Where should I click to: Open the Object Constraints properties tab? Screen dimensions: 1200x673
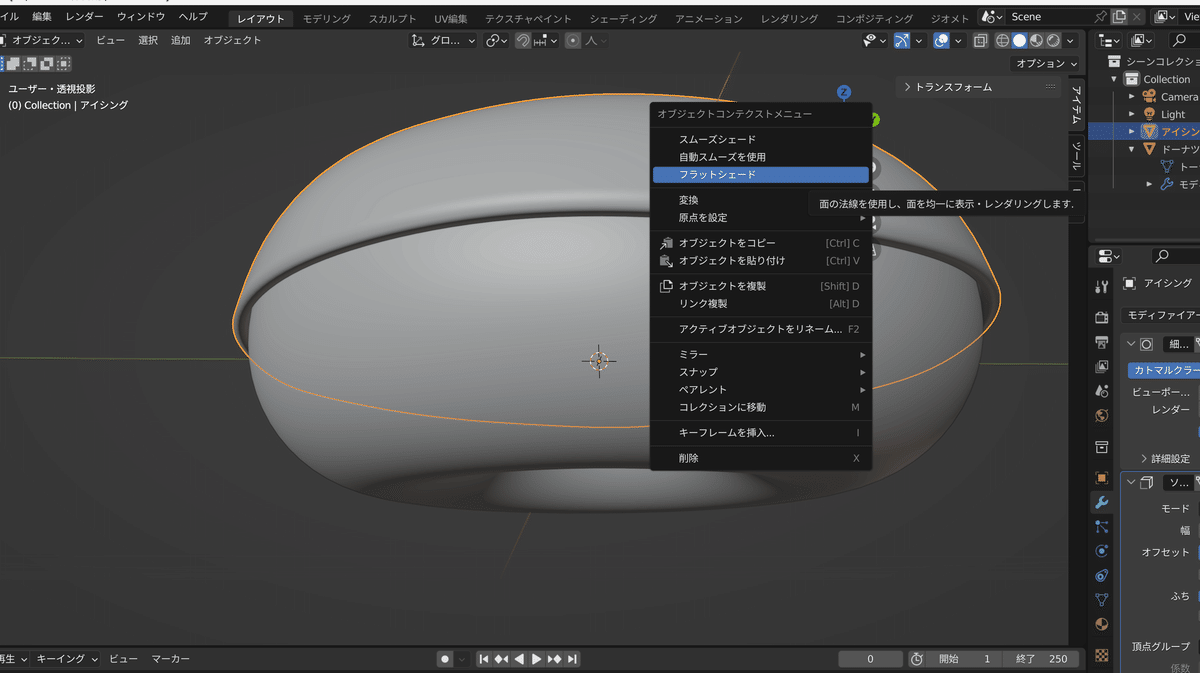click(x=1102, y=576)
